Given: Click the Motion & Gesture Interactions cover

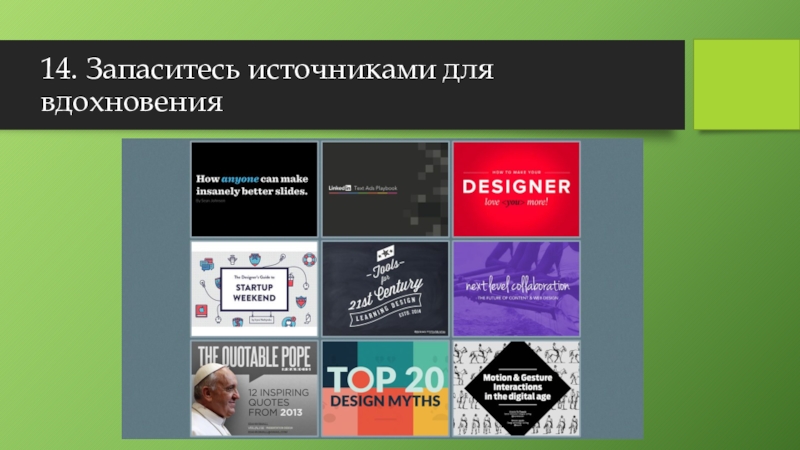Looking at the screenshot, I should coord(516,388).
